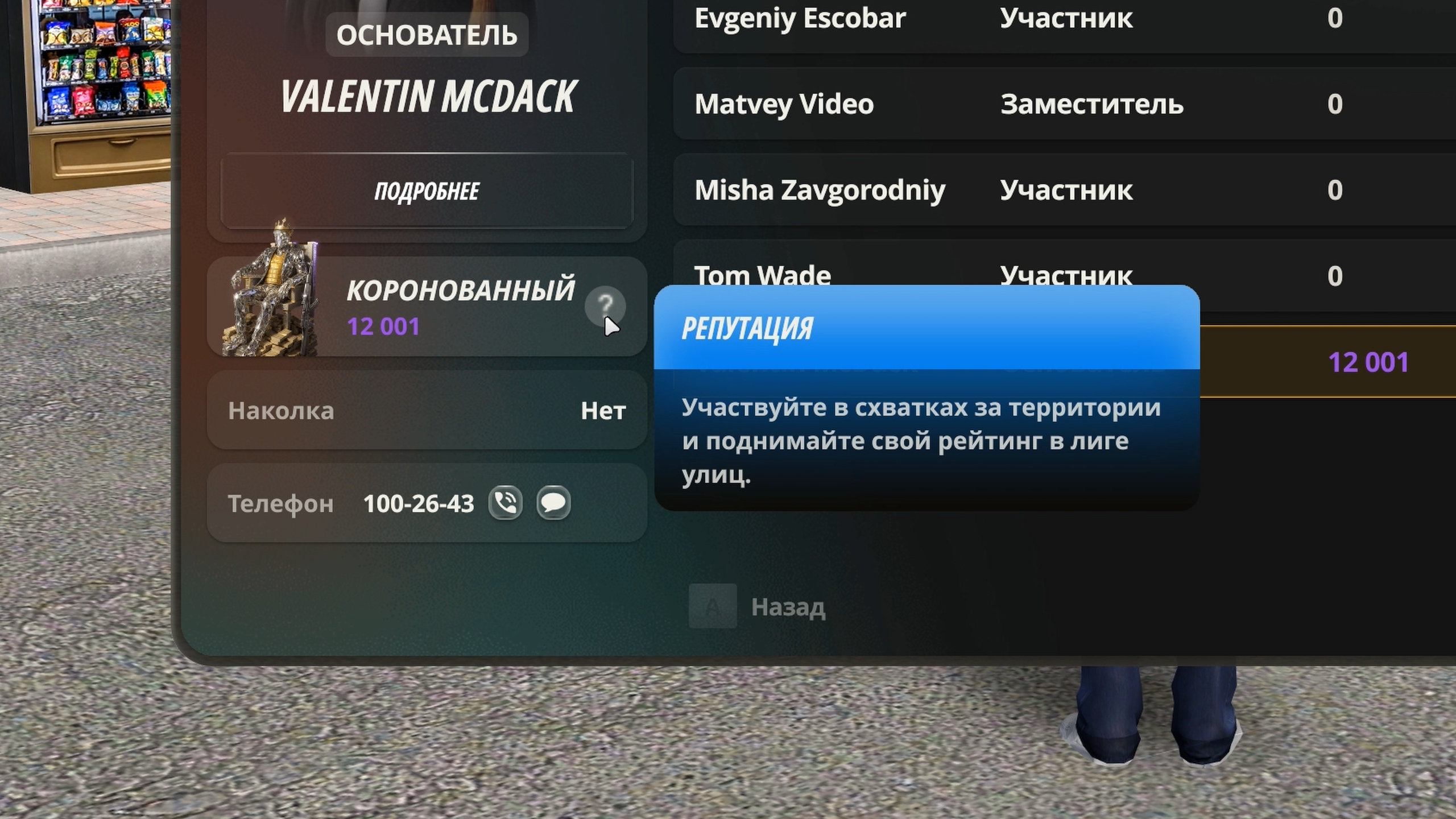
Task: Open the Подробнее details button
Action: point(427,191)
